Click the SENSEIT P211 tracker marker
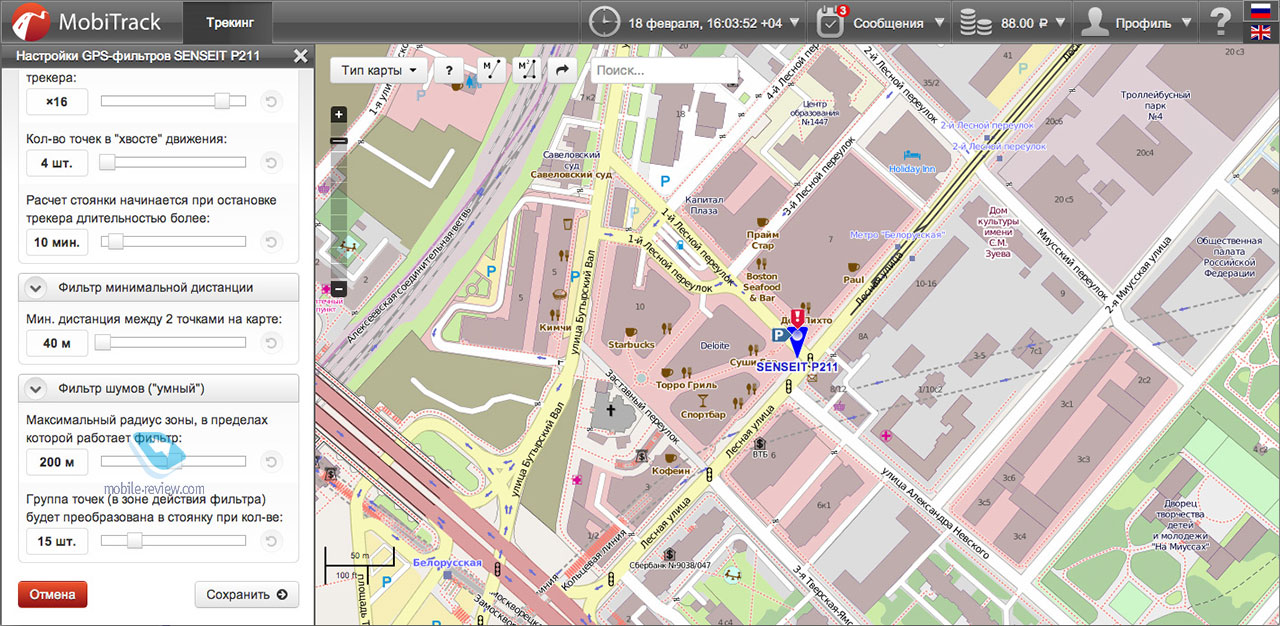Image resolution: width=1280 pixels, height=626 pixels. click(797, 344)
